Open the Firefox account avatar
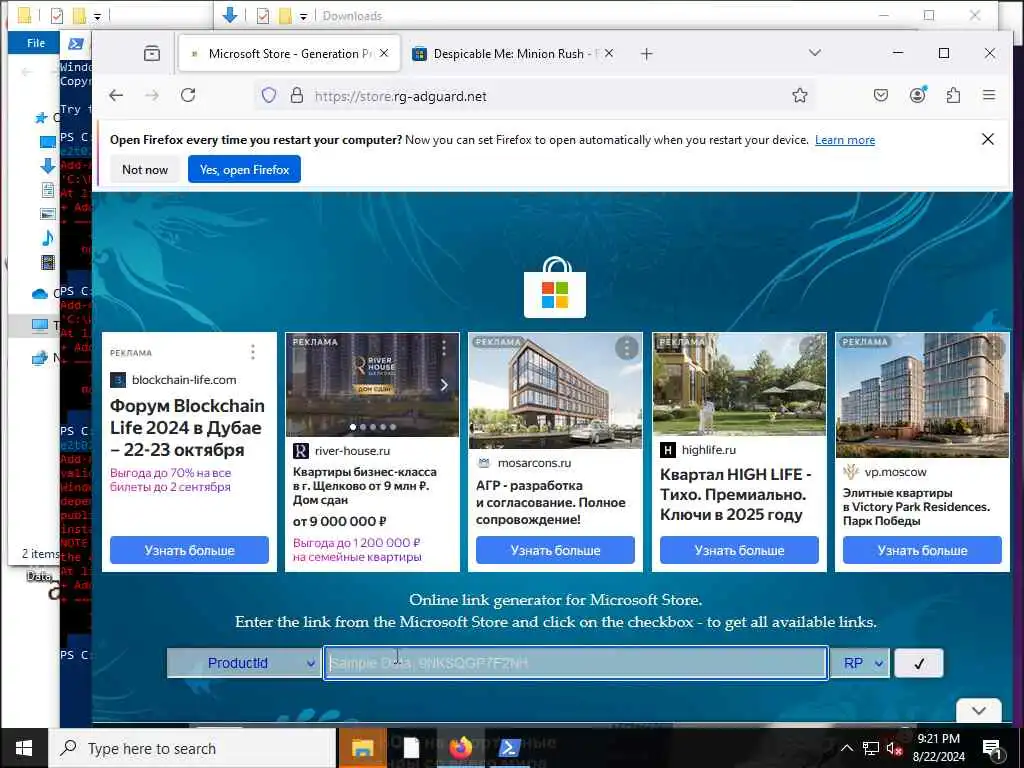This screenshot has height=768, width=1024. click(x=918, y=95)
